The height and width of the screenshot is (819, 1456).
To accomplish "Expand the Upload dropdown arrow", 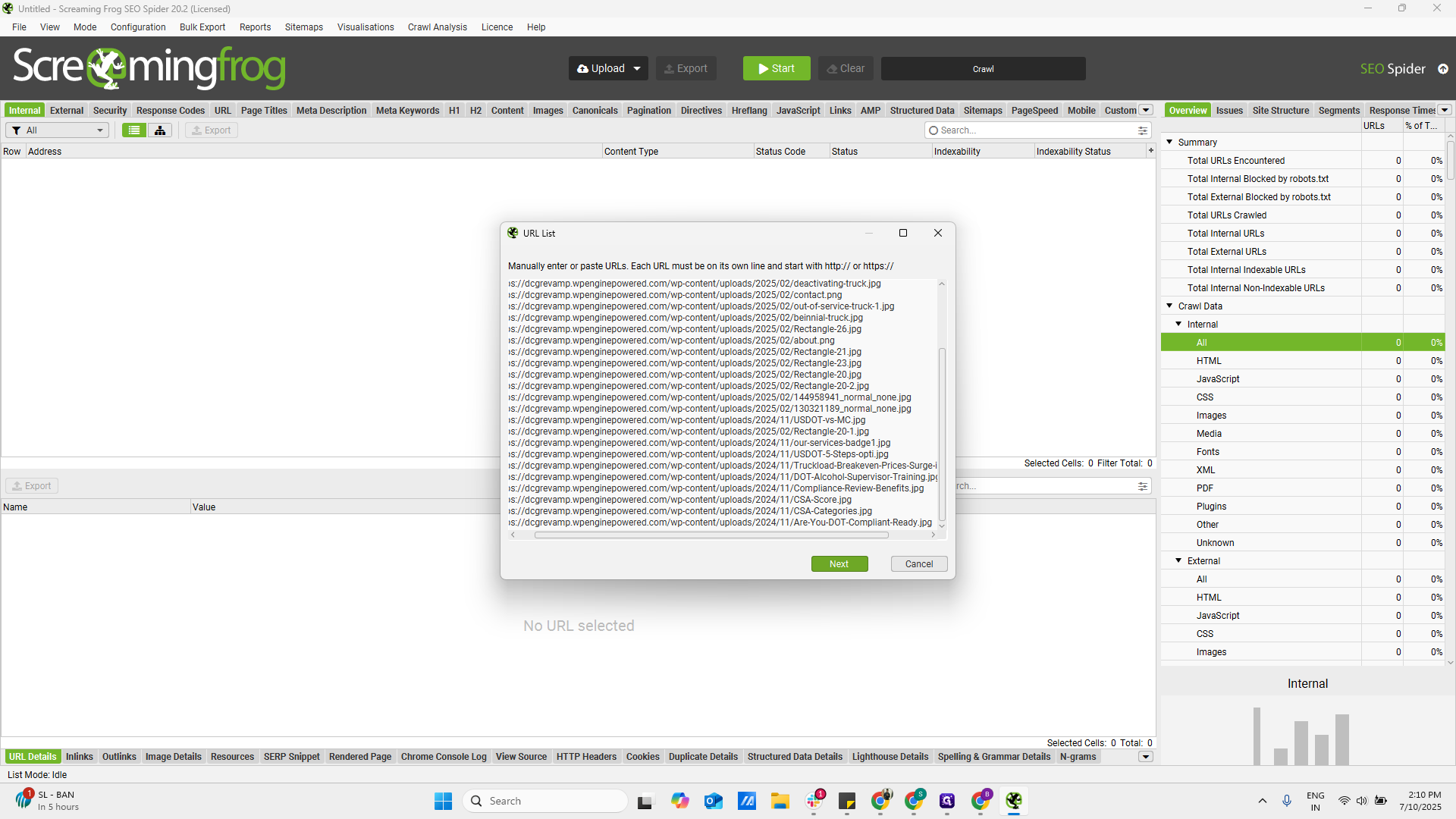I will click(637, 68).
